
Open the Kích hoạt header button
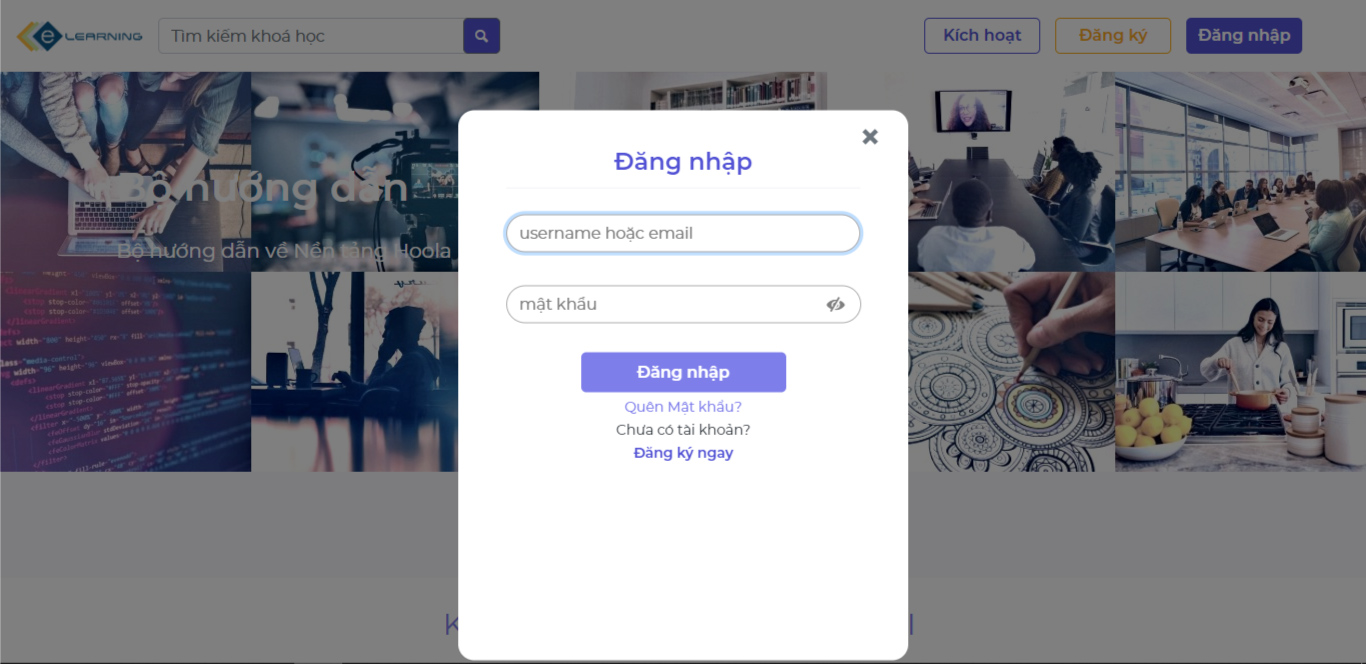pos(982,35)
